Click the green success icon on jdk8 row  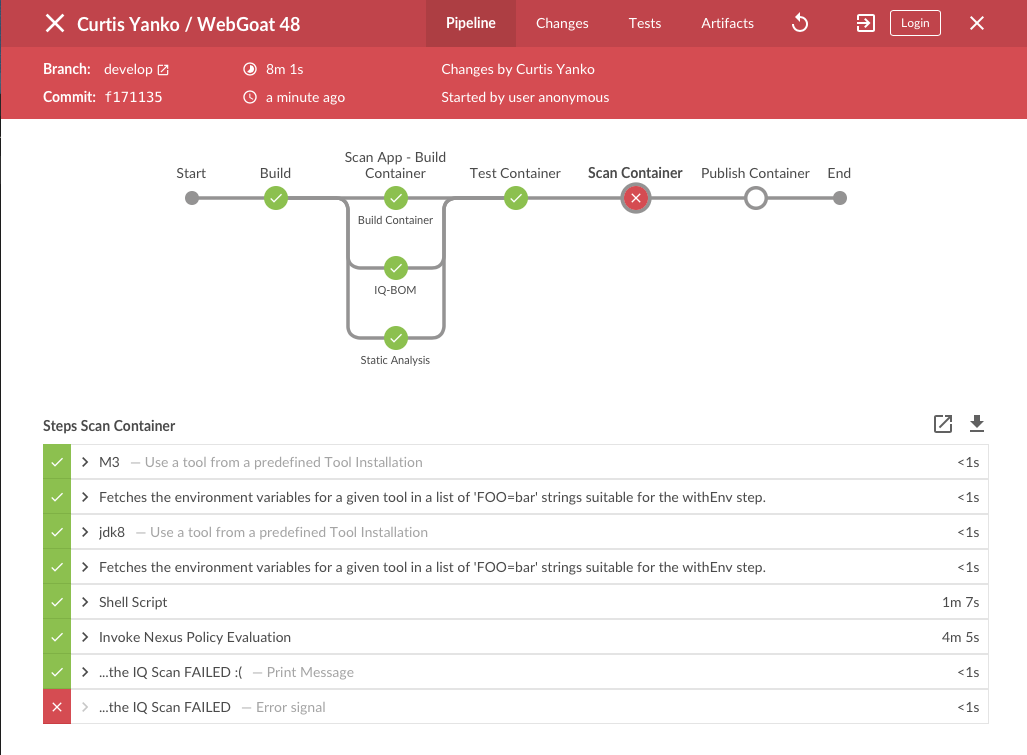click(x=57, y=532)
